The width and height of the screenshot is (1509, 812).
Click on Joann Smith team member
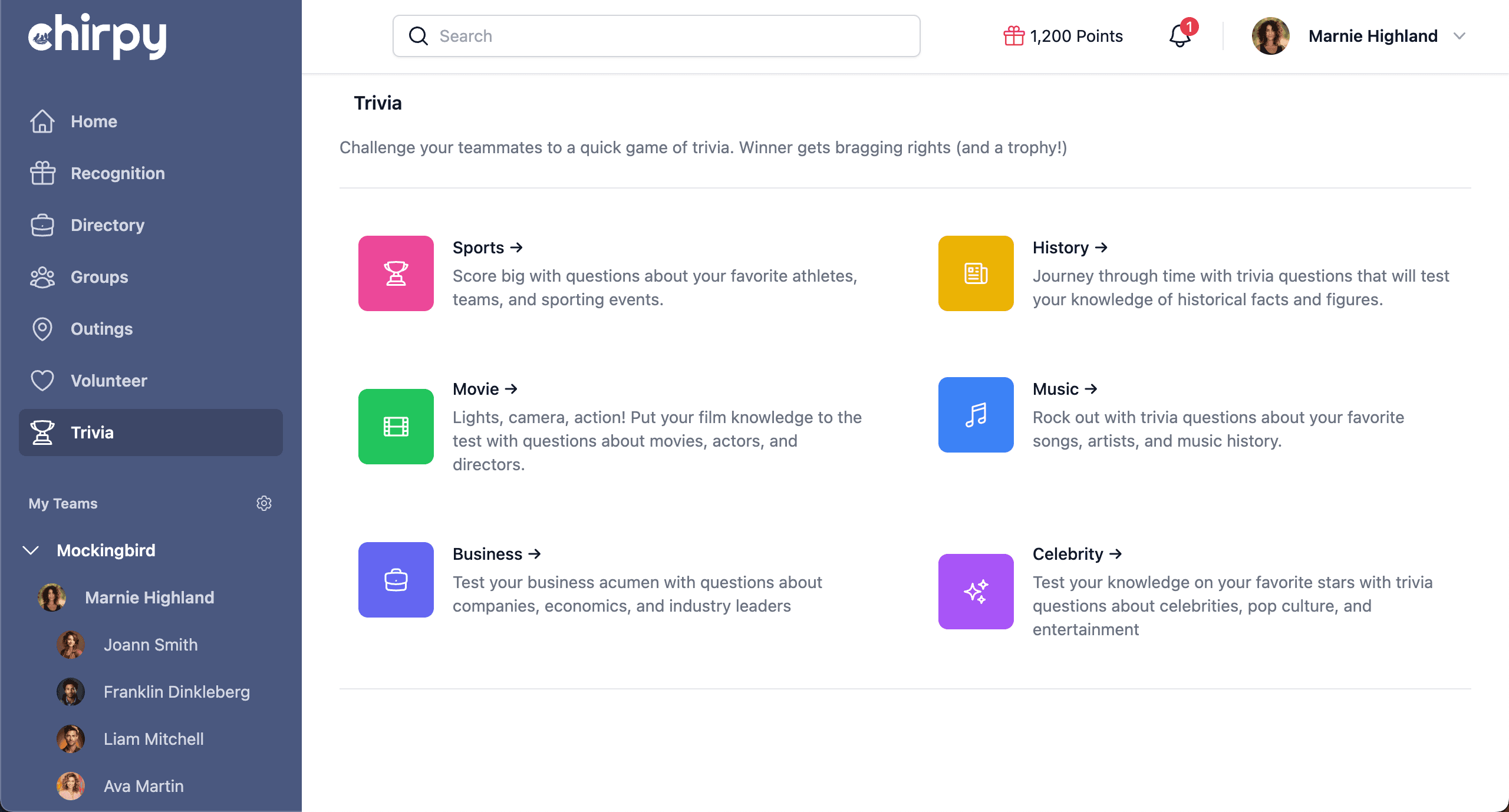click(151, 644)
